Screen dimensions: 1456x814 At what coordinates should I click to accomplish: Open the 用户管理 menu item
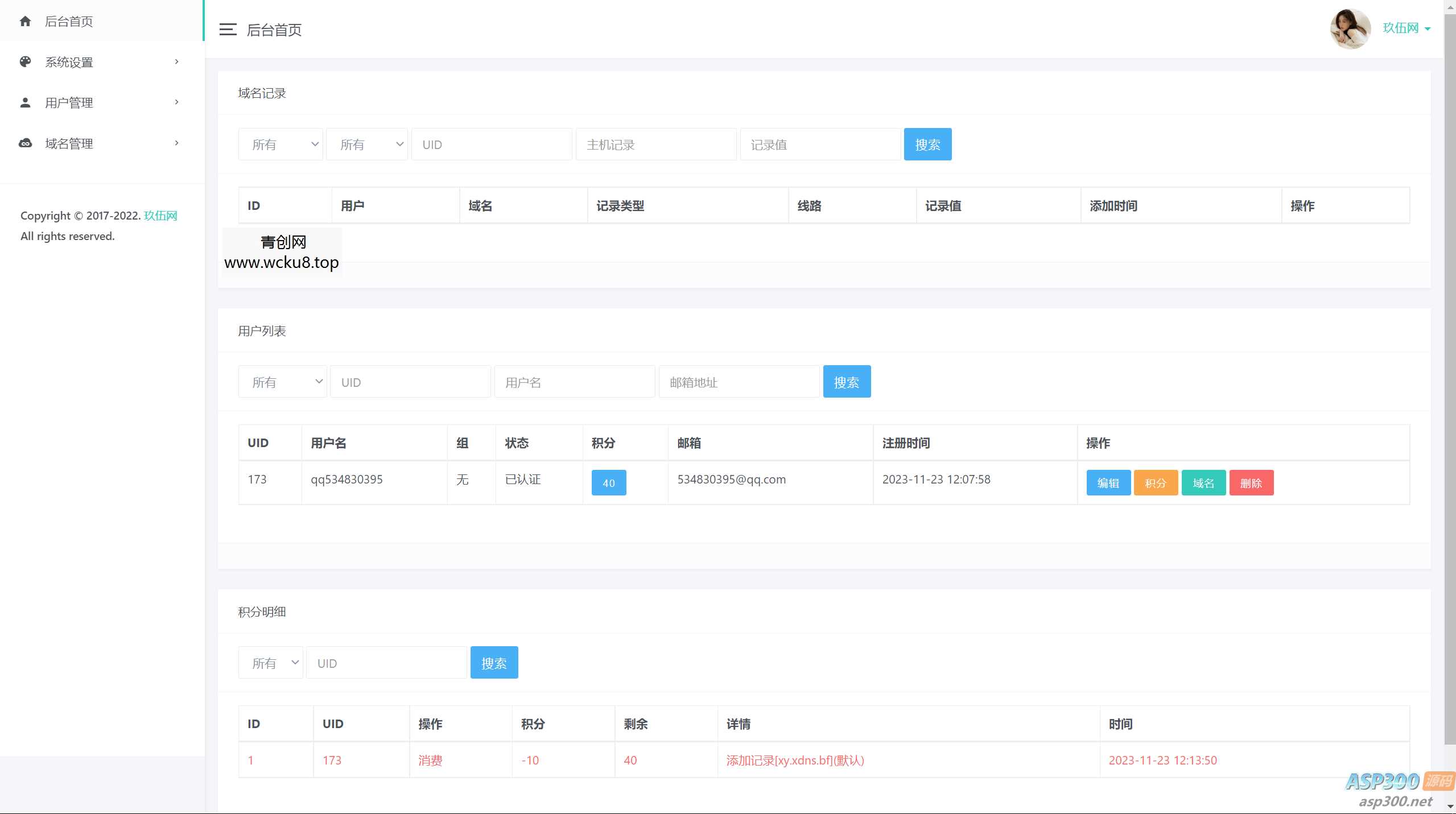(69, 103)
